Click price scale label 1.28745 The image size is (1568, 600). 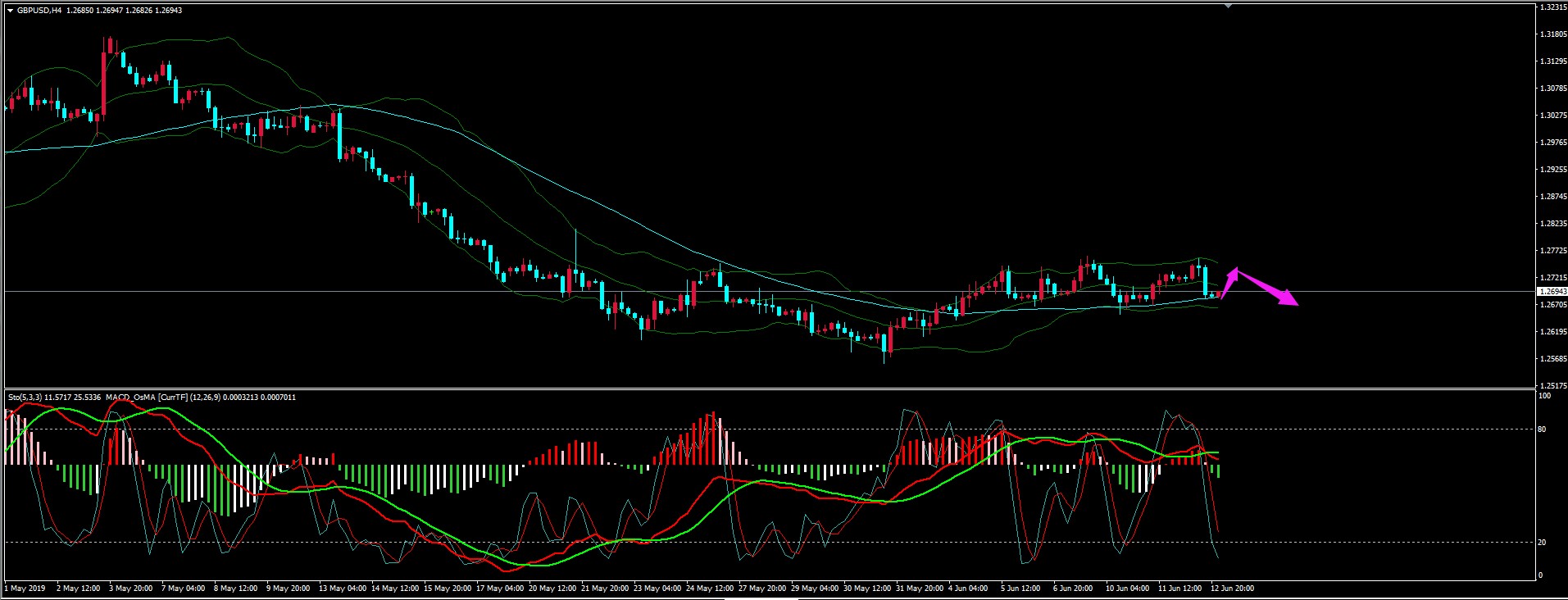1554,197
